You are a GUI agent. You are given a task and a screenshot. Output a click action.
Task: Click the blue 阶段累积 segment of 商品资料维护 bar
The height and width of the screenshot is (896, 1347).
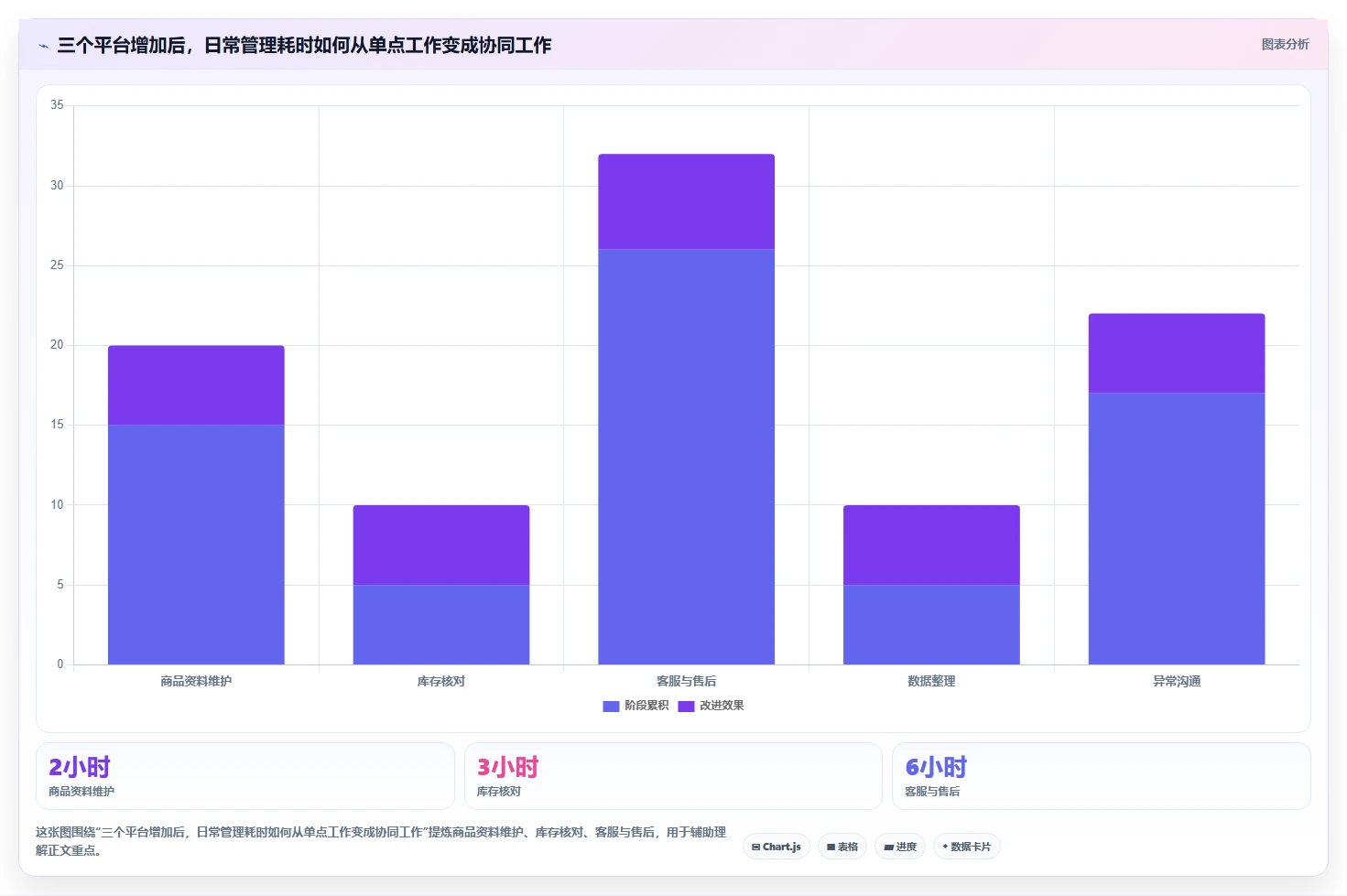click(196, 545)
